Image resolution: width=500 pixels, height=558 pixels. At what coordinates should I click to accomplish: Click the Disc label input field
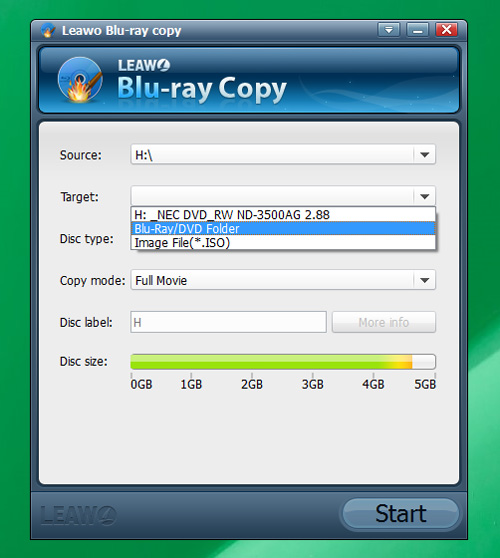coord(228,322)
